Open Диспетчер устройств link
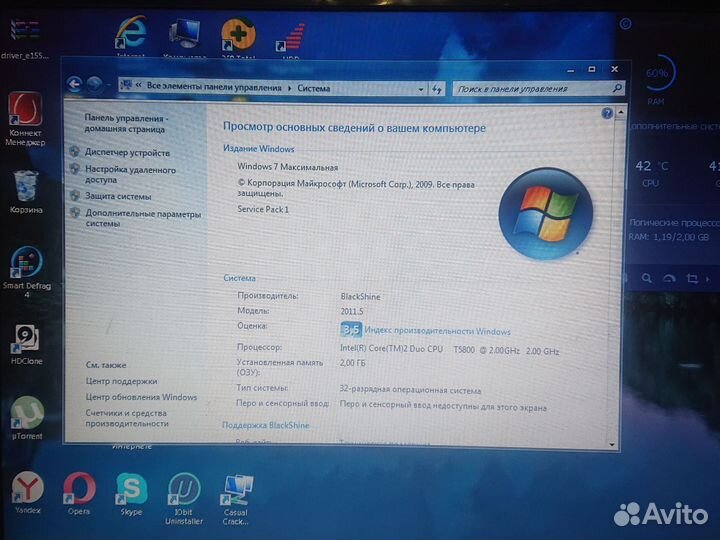 pos(127,152)
